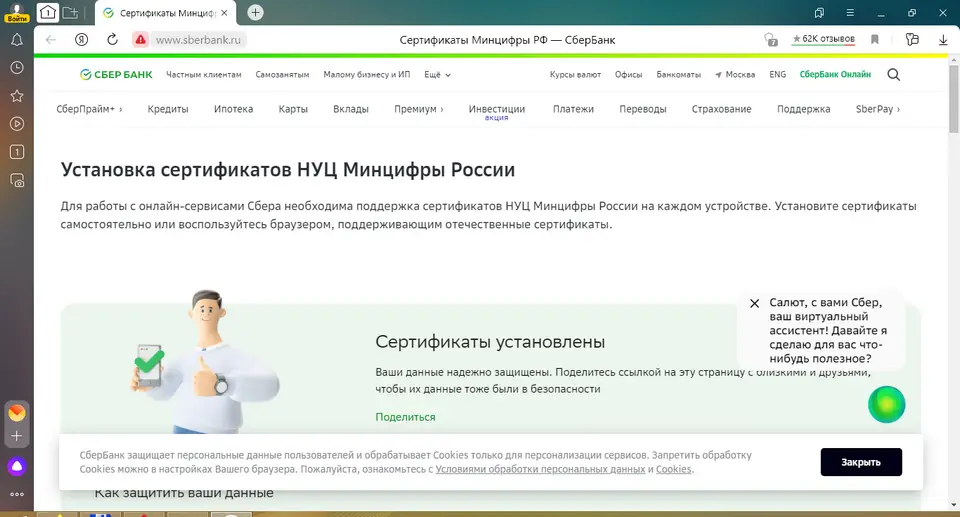Close the Сертификаты Минцифры tab
The height and width of the screenshot is (517, 960).
click(x=224, y=13)
